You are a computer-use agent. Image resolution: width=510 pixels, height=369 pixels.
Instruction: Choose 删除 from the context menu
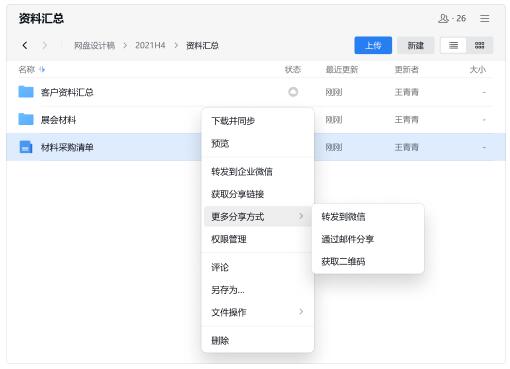(x=258, y=340)
